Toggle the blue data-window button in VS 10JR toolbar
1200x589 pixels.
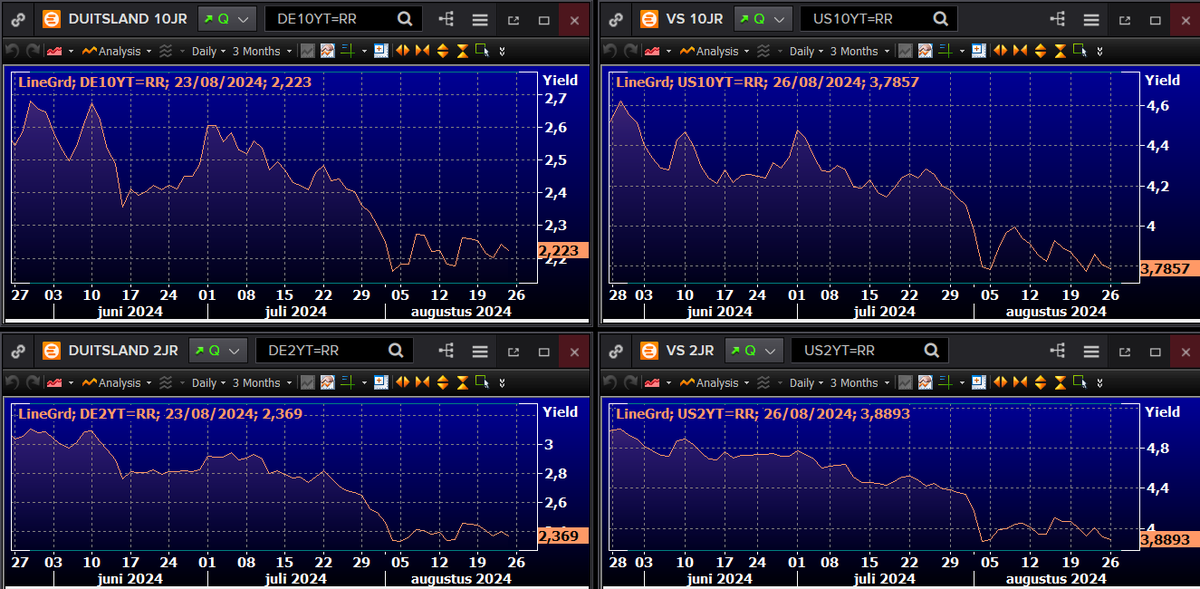978,51
